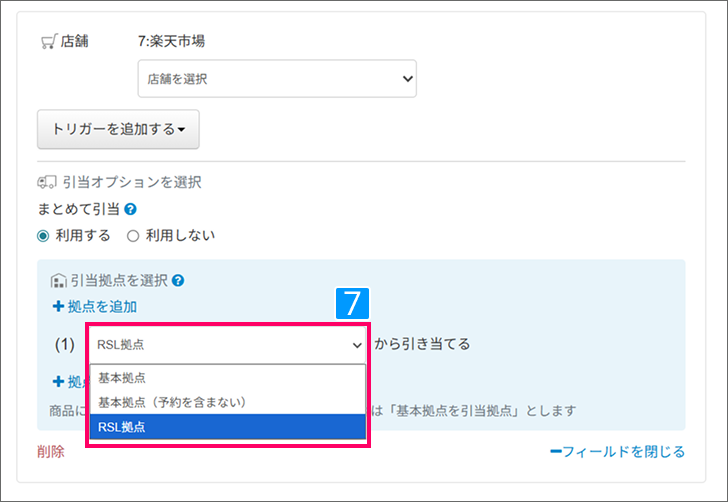Click the minus icon before フィールドを閉じる
728x502 pixels.
tap(555, 452)
